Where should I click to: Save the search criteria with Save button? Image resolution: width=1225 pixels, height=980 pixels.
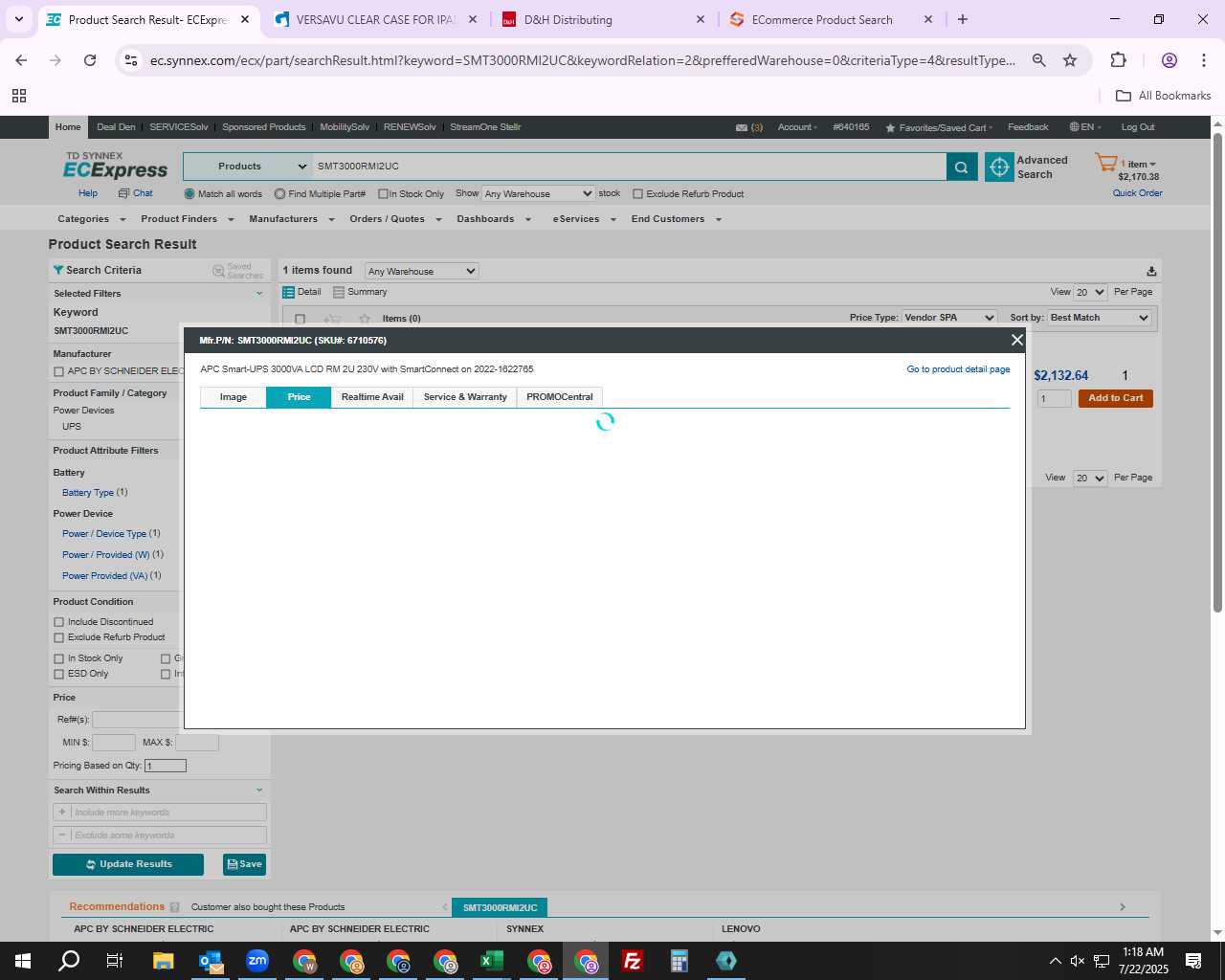[245, 864]
